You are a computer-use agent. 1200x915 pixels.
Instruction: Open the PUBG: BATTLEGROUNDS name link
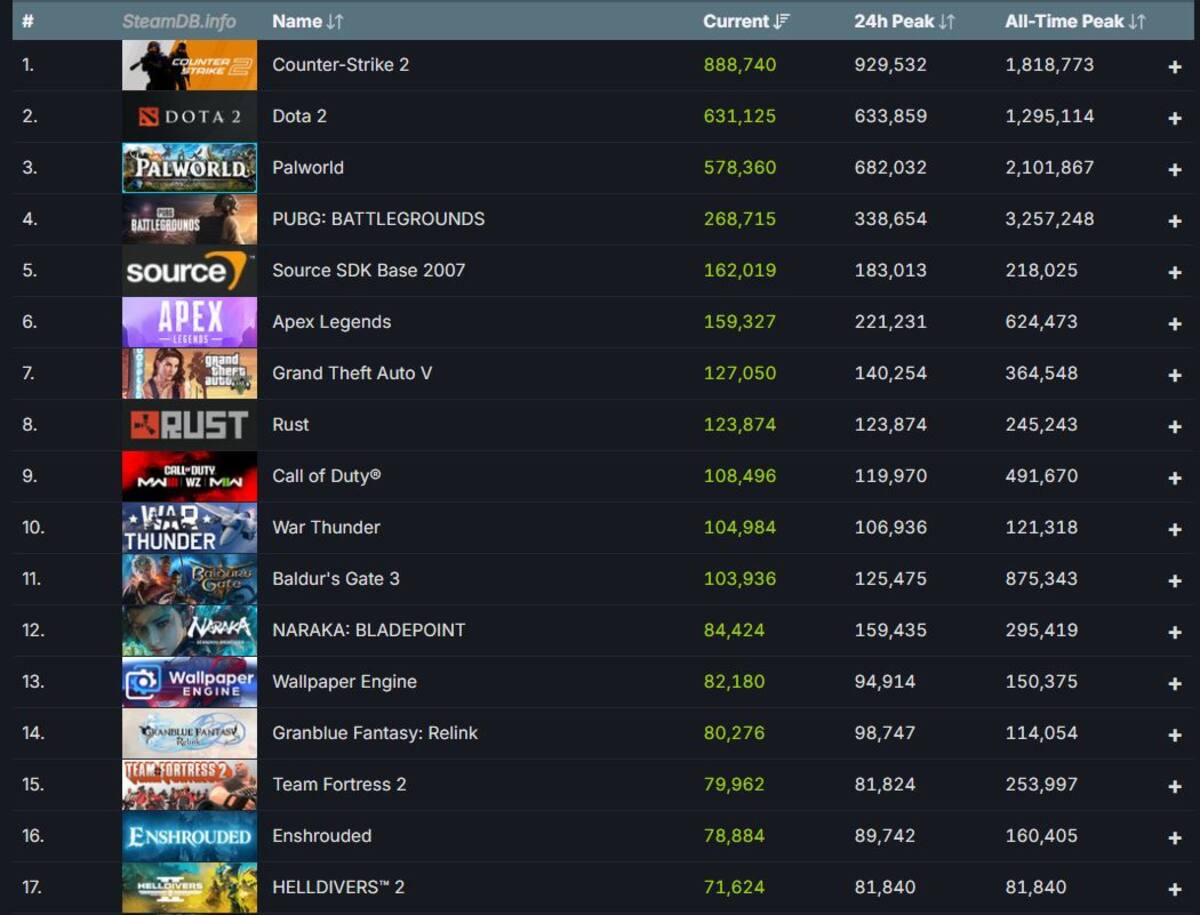click(x=378, y=219)
